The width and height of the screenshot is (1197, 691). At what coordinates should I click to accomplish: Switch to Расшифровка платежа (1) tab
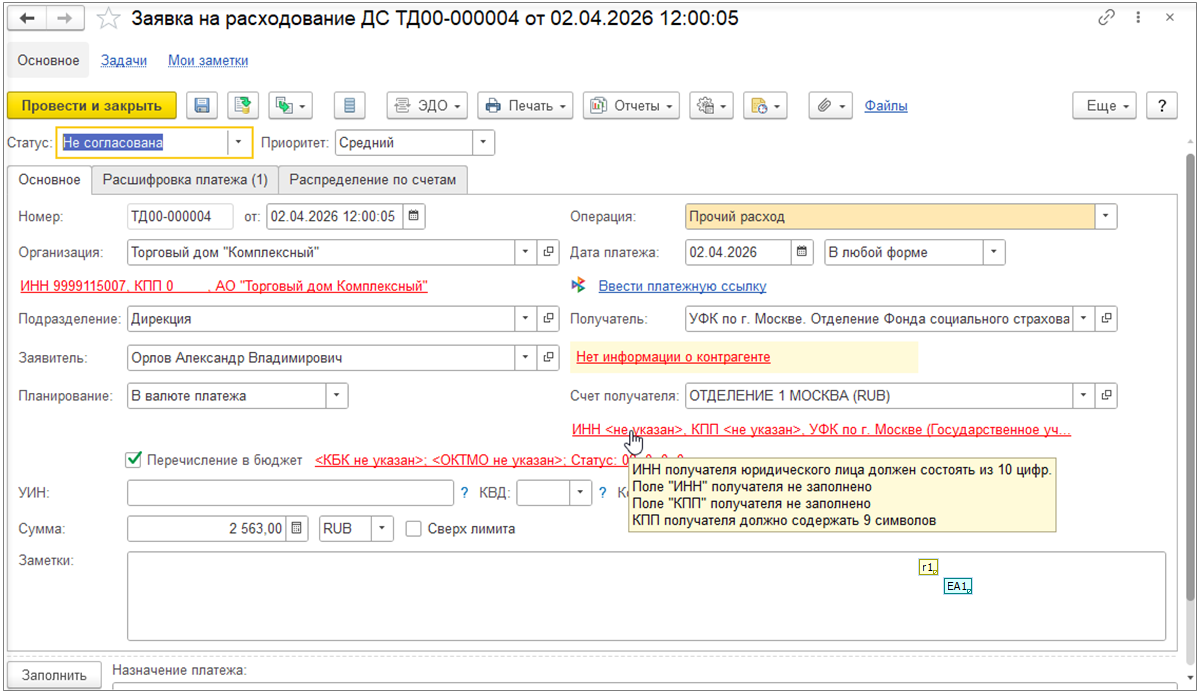point(185,180)
